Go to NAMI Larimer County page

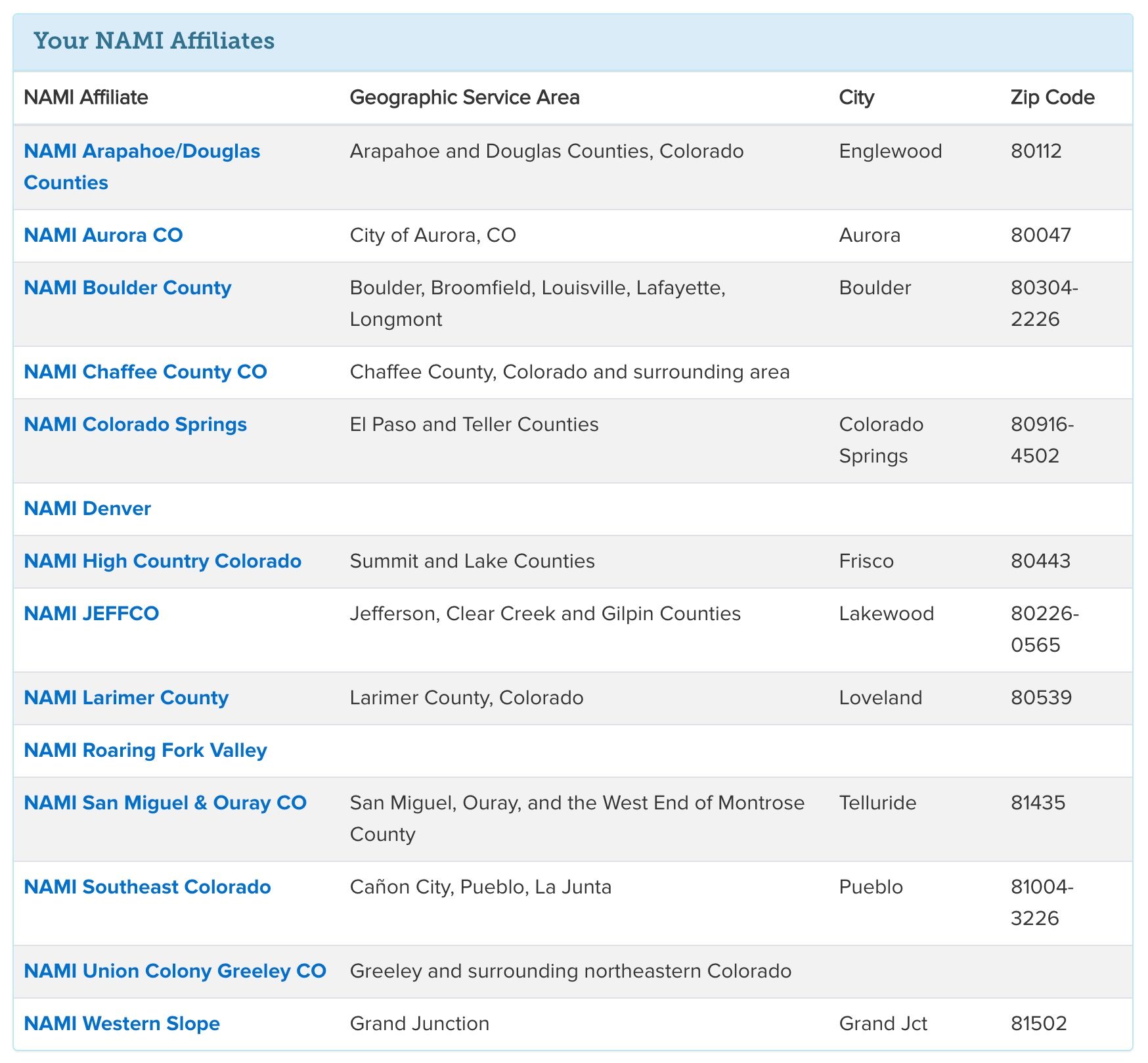[126, 698]
